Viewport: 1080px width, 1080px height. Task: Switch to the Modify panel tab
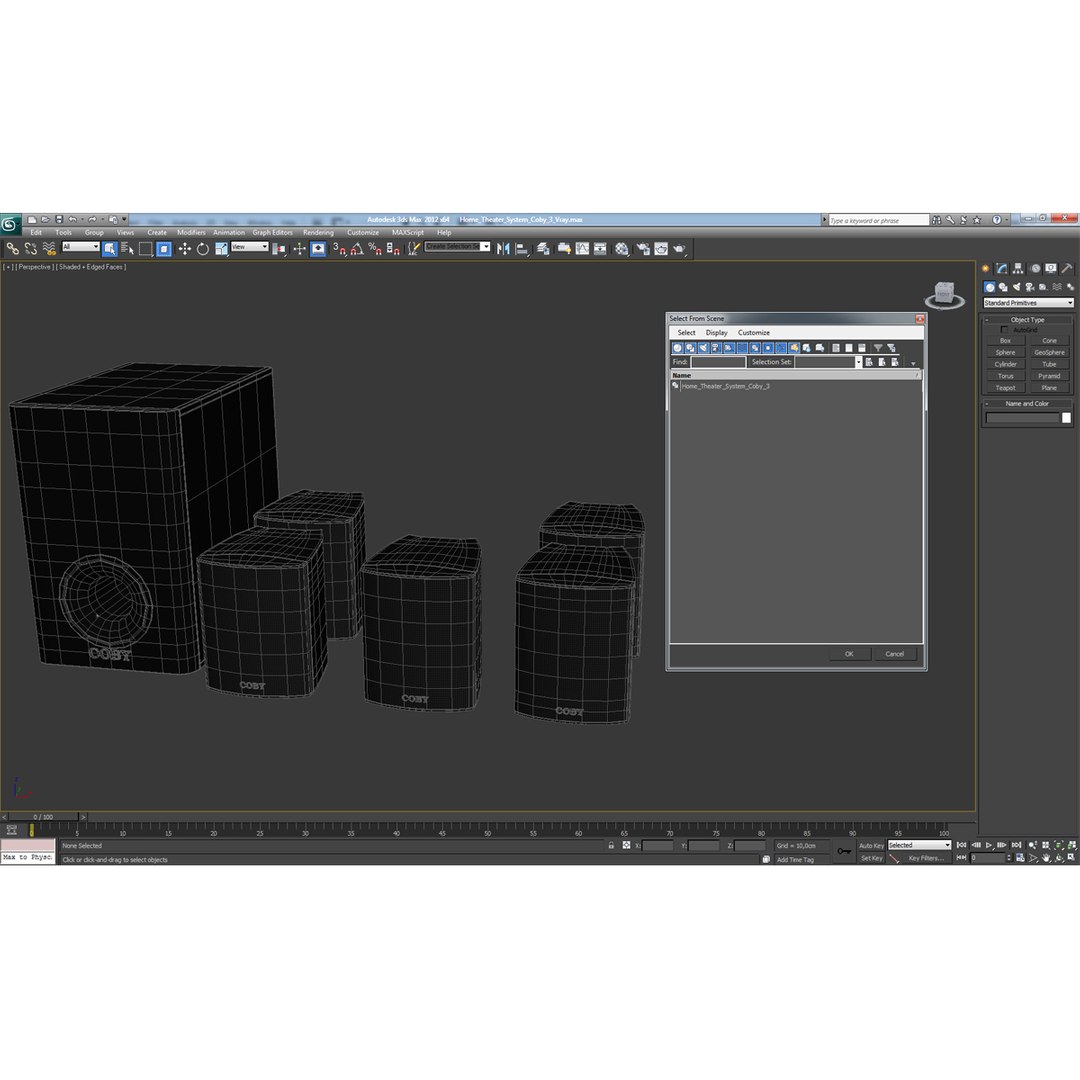[1001, 269]
